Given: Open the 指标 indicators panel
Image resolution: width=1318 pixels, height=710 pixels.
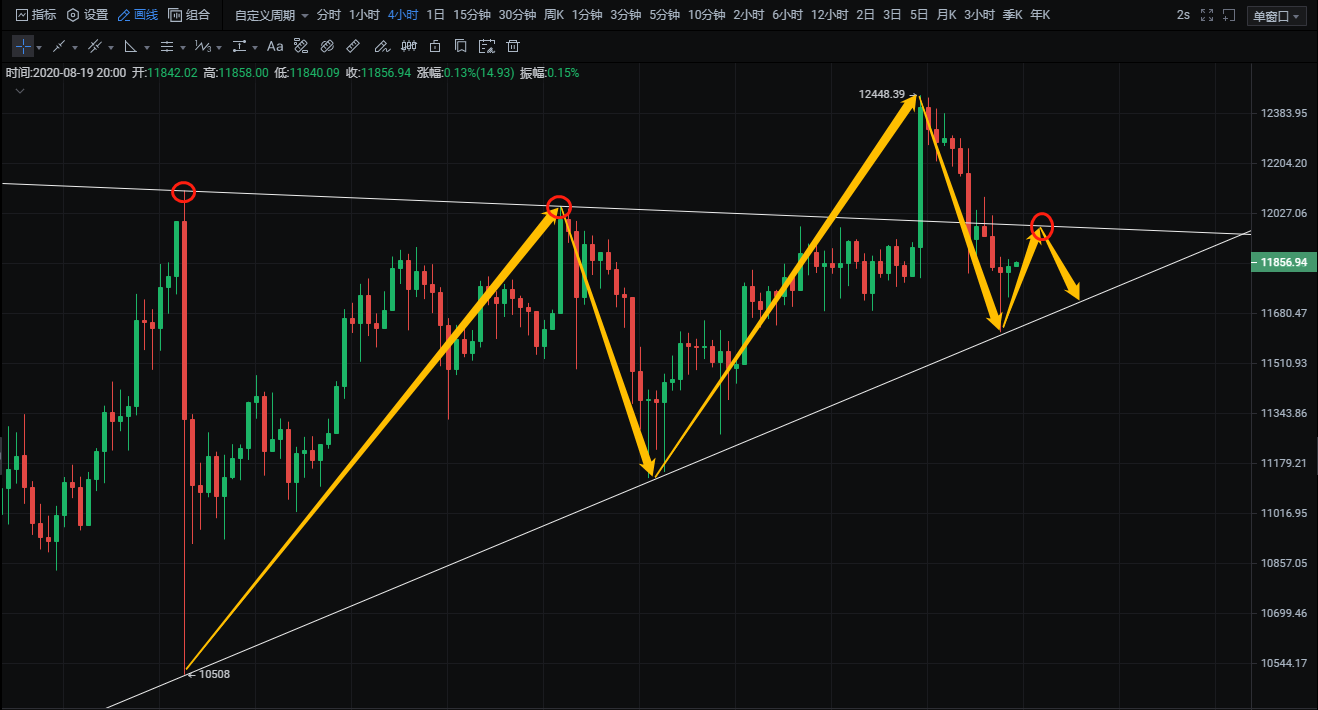Looking at the screenshot, I should pyautogui.click(x=35, y=15).
